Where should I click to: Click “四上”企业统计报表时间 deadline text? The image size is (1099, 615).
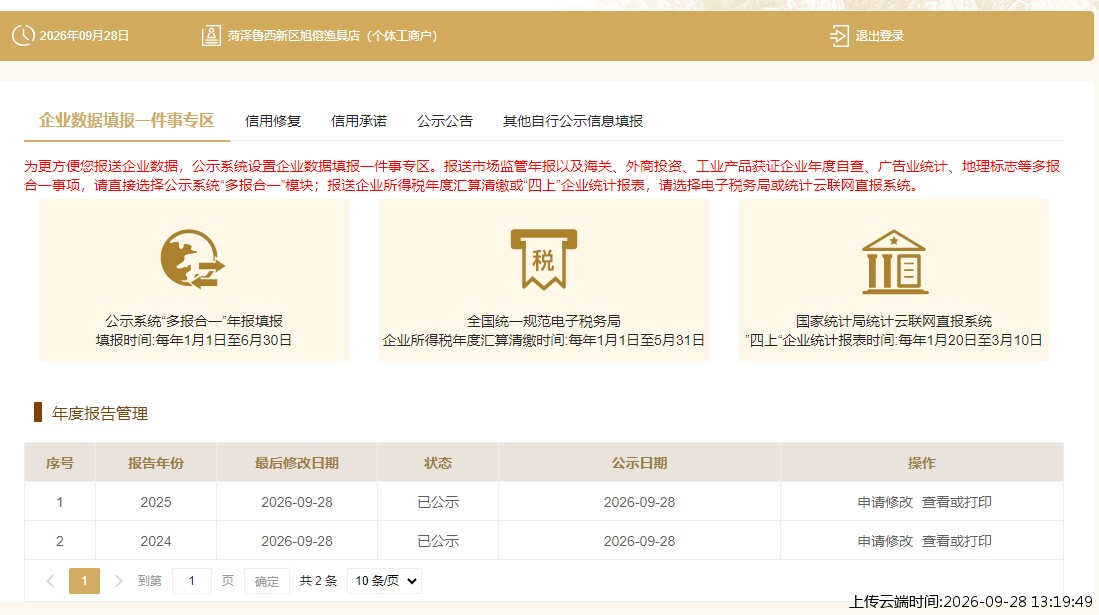pos(894,340)
